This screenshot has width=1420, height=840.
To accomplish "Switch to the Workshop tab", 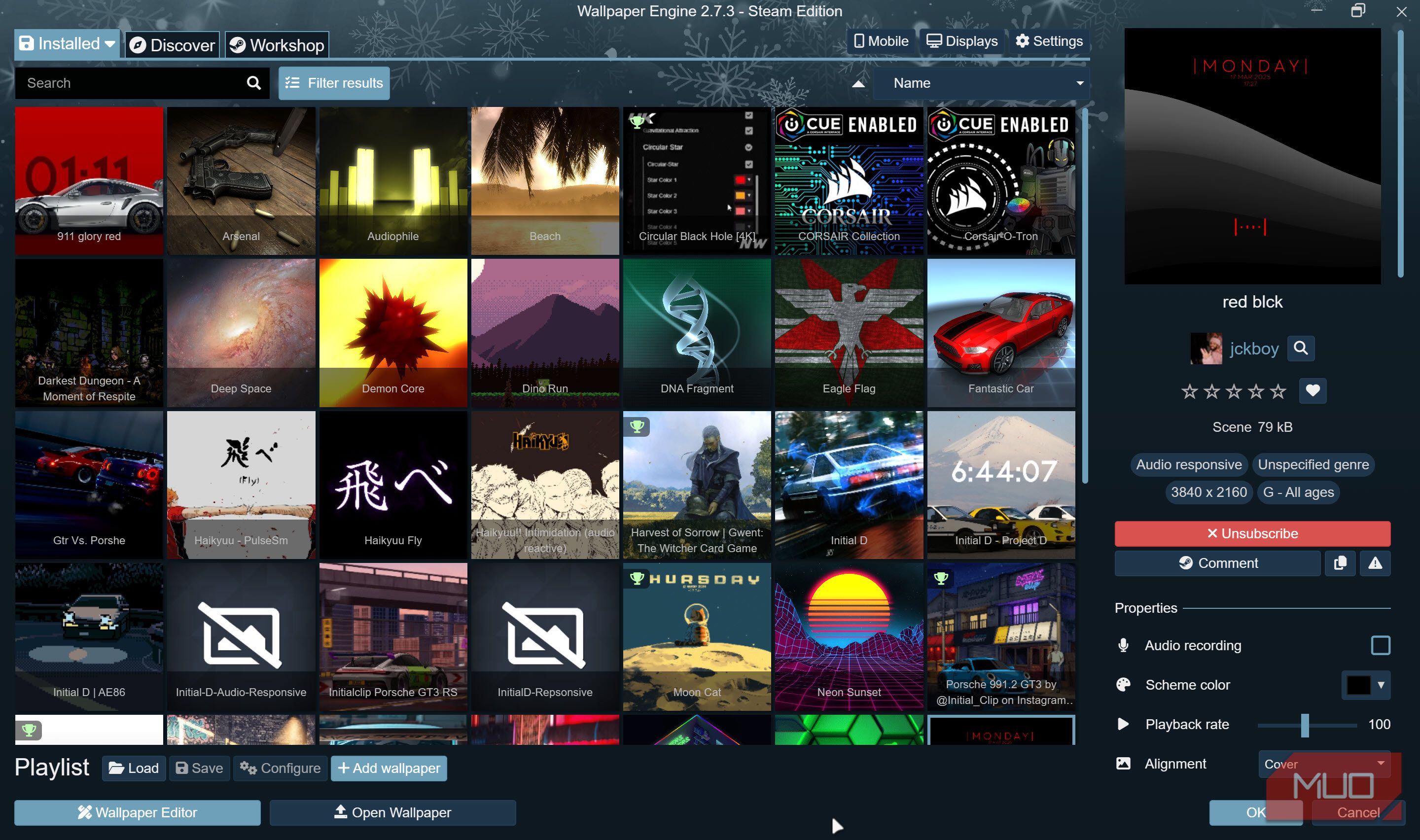I will pyautogui.click(x=277, y=45).
